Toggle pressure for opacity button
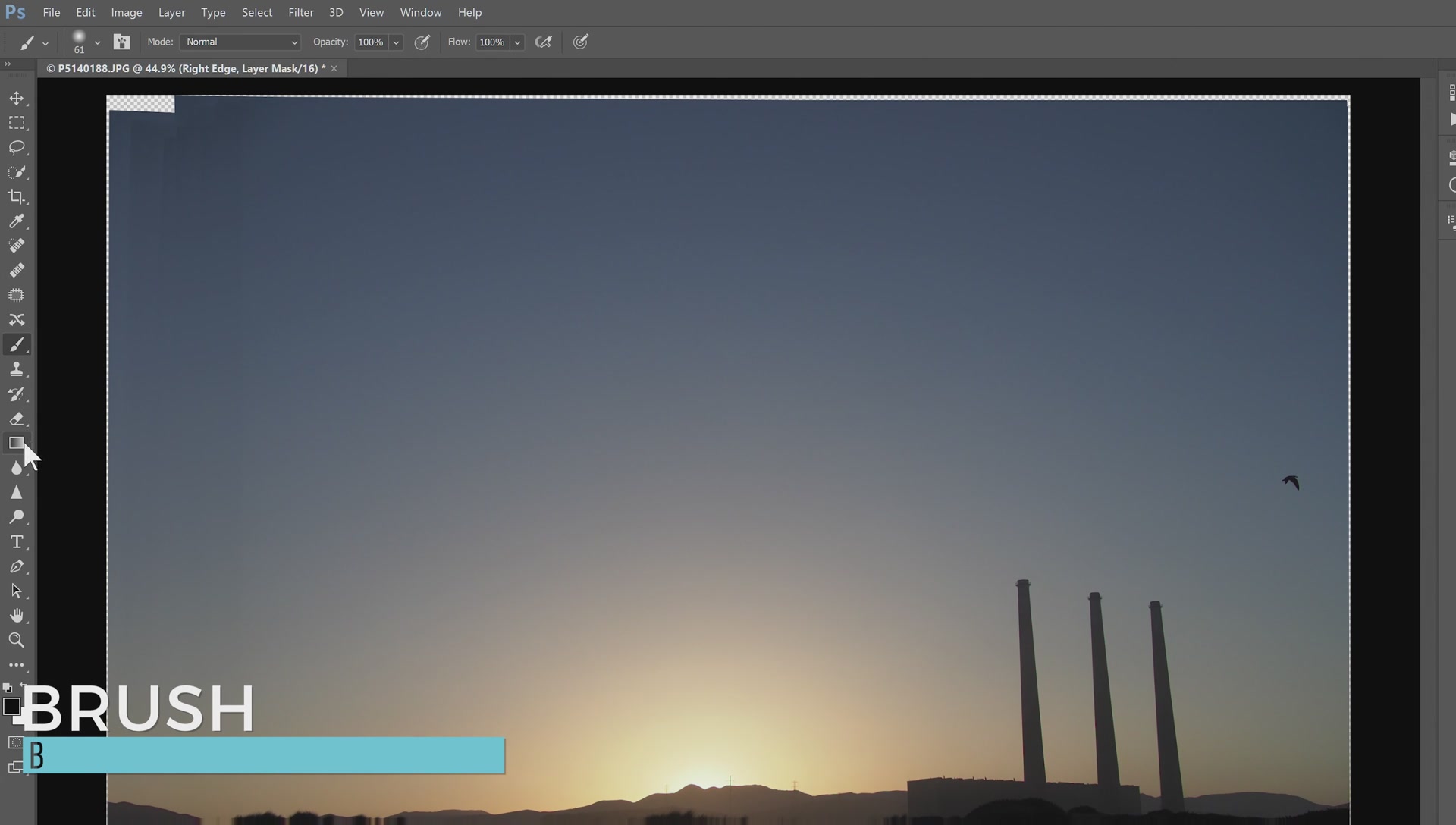This screenshot has height=825, width=1456. [422, 42]
